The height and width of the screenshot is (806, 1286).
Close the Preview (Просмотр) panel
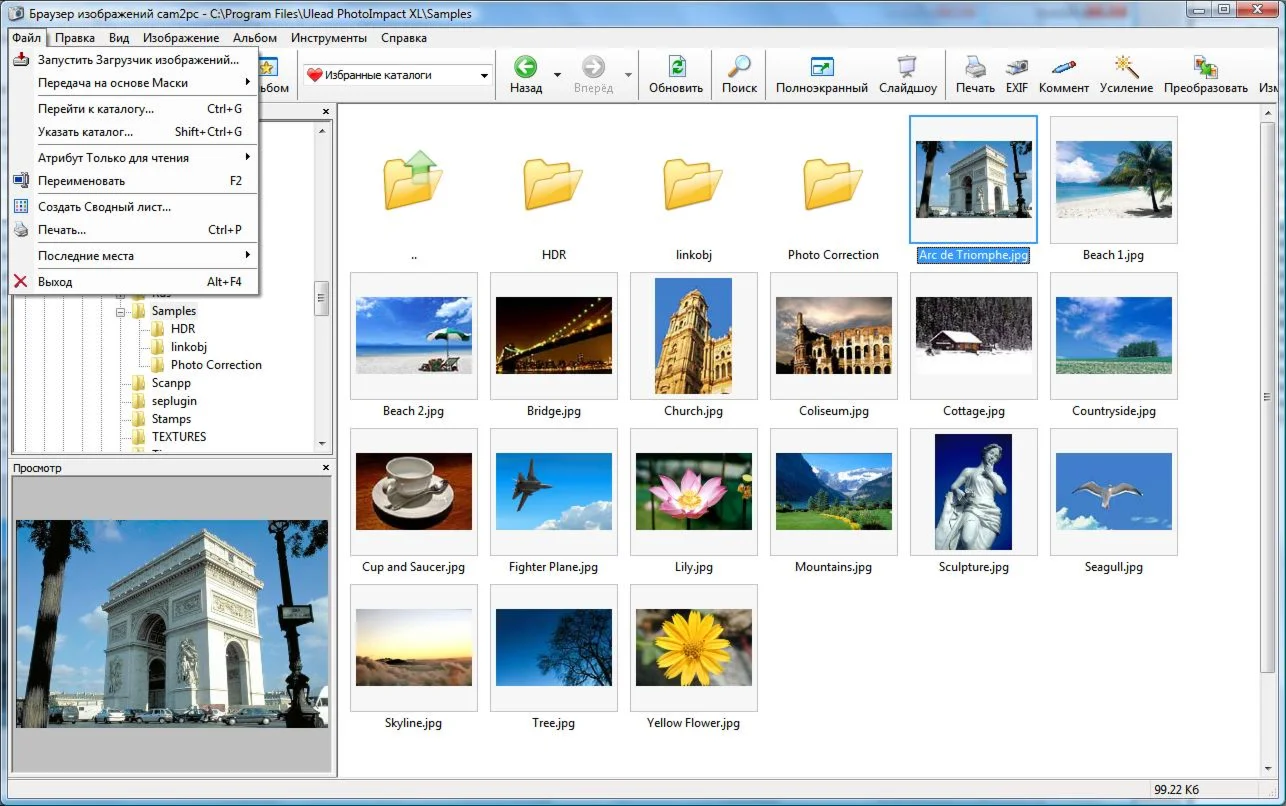coord(326,468)
